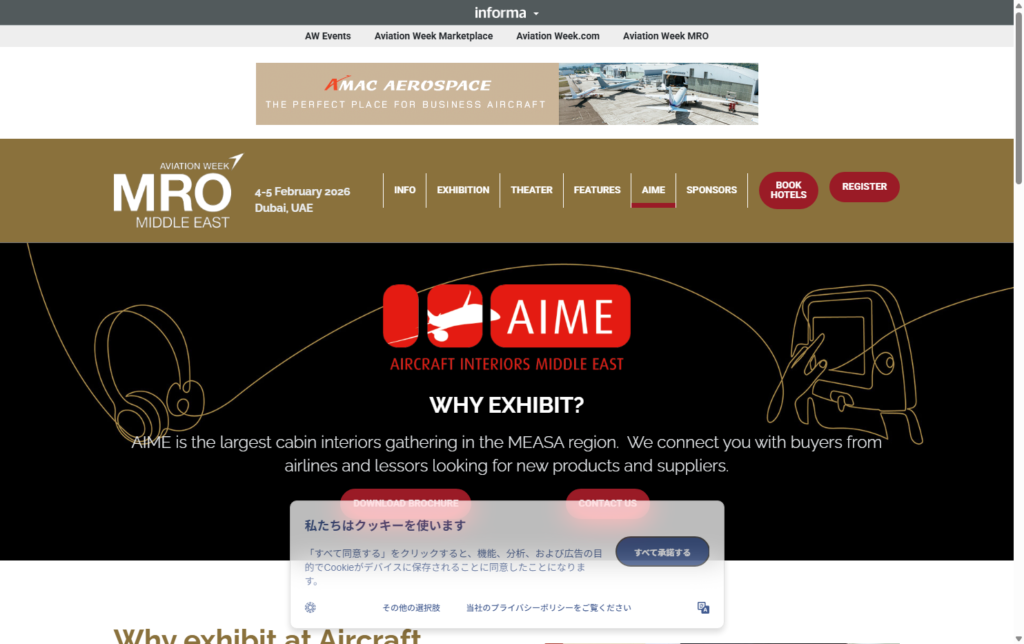Screen dimensions: 1024x644
Task: Click the CONTACT US button
Action: (607, 503)
